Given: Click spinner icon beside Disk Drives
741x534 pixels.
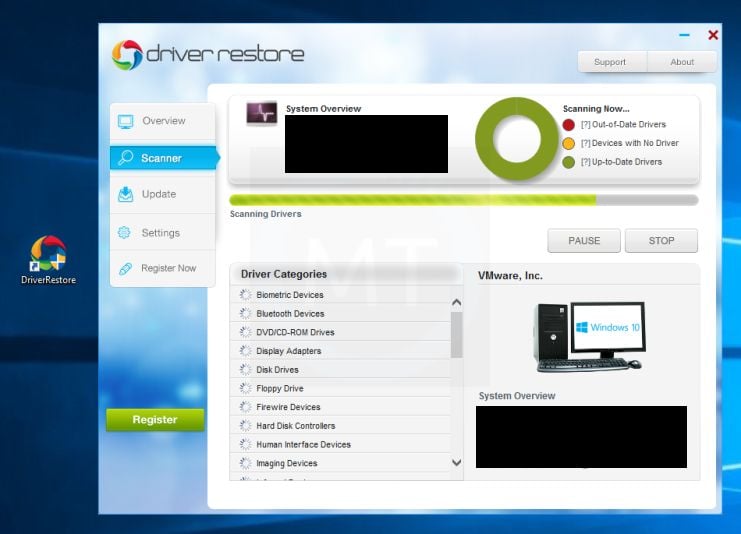Looking at the screenshot, I should (x=245, y=370).
